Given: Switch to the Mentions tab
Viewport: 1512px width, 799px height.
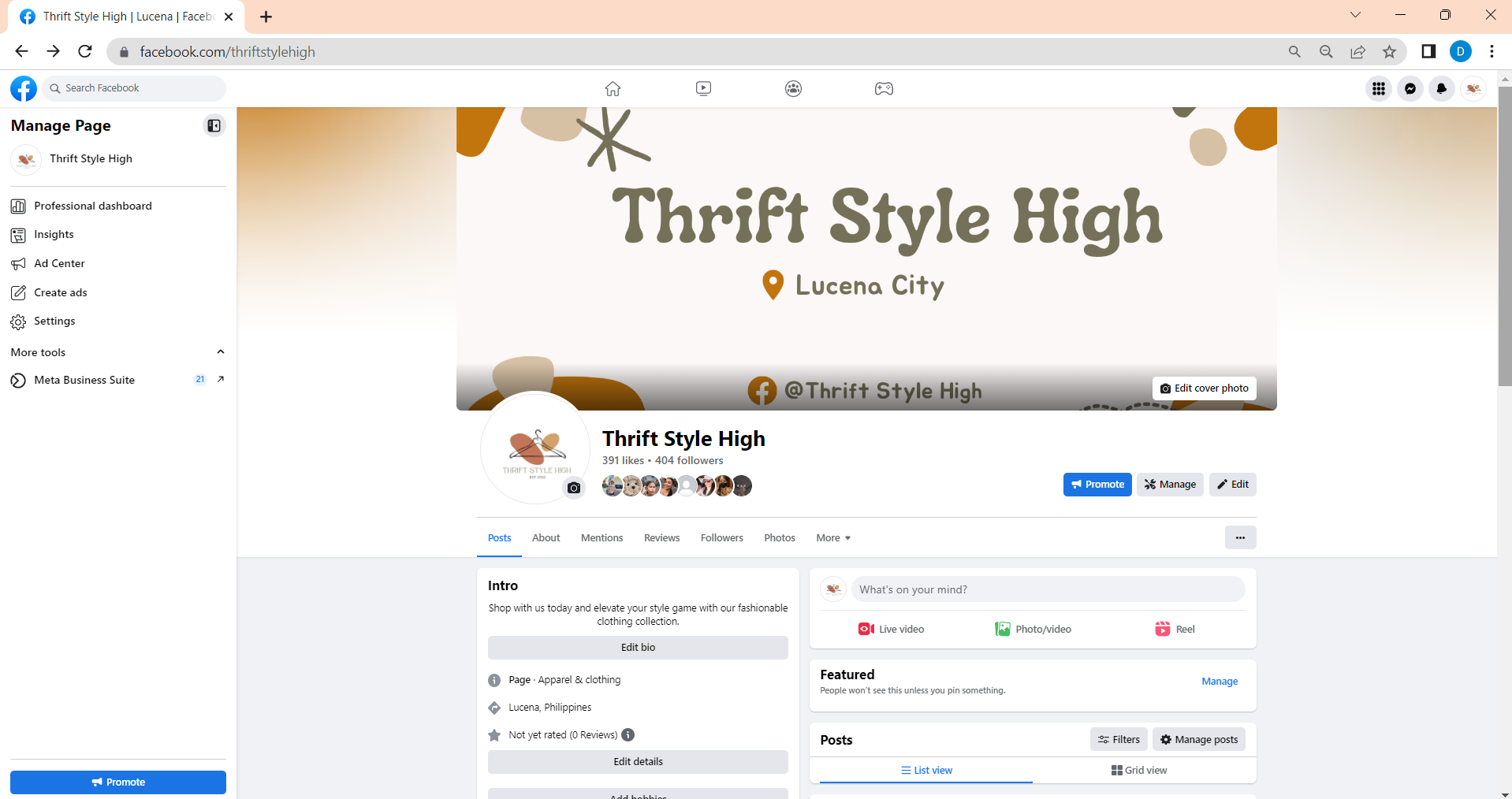Looking at the screenshot, I should coord(601,538).
